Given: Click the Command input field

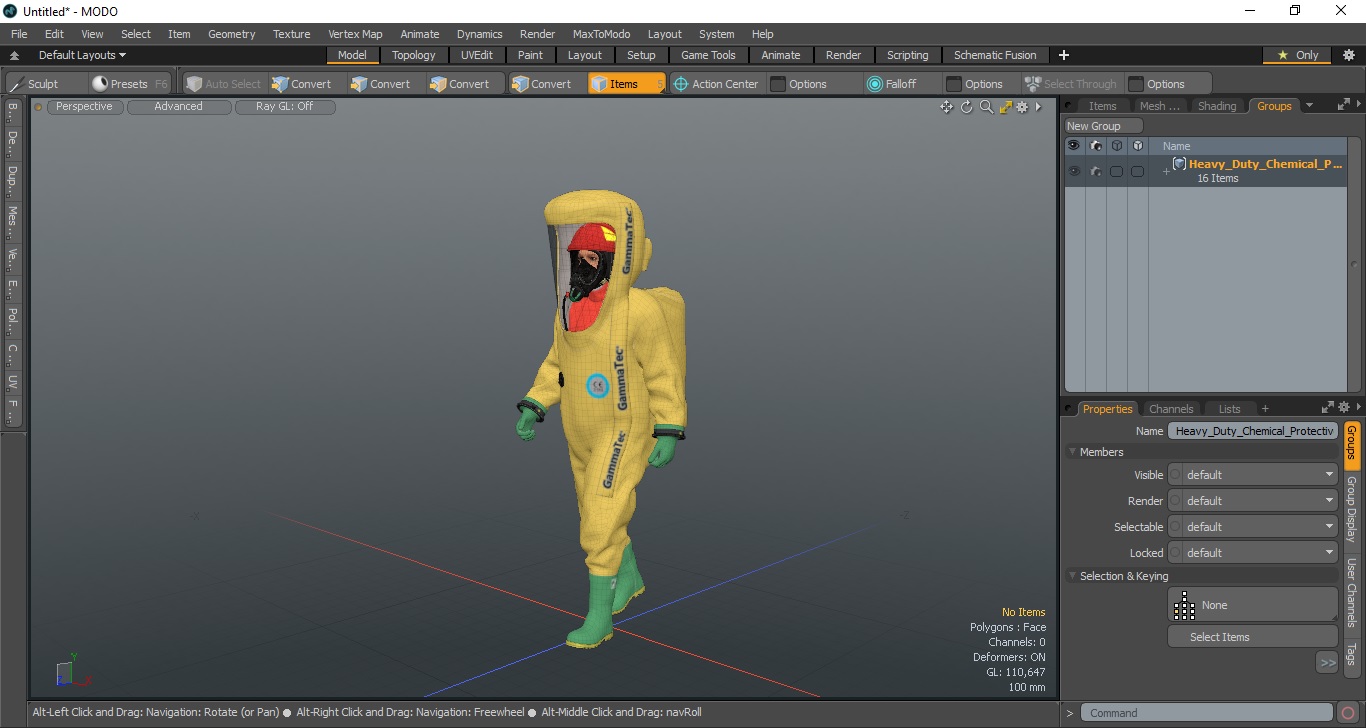Looking at the screenshot, I should tap(1208, 713).
